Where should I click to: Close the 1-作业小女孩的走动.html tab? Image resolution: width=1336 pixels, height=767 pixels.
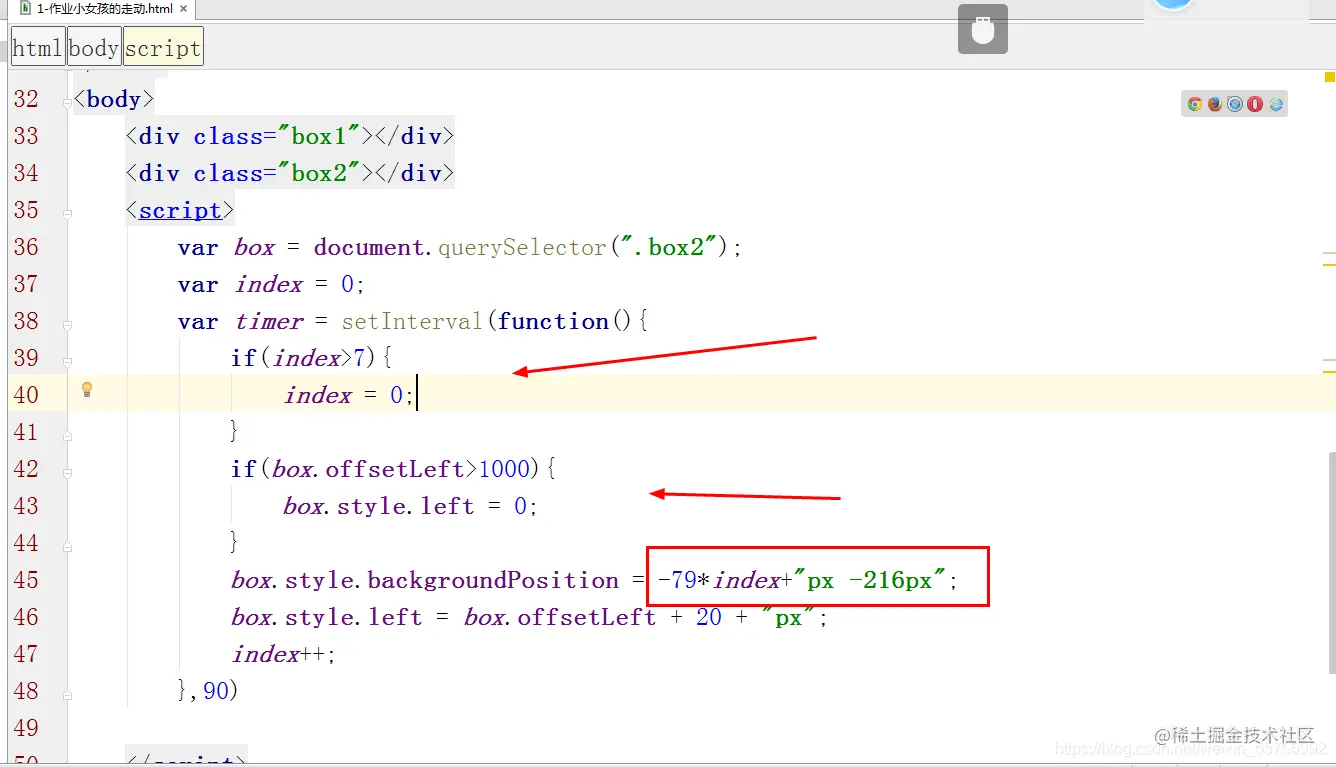click(184, 8)
